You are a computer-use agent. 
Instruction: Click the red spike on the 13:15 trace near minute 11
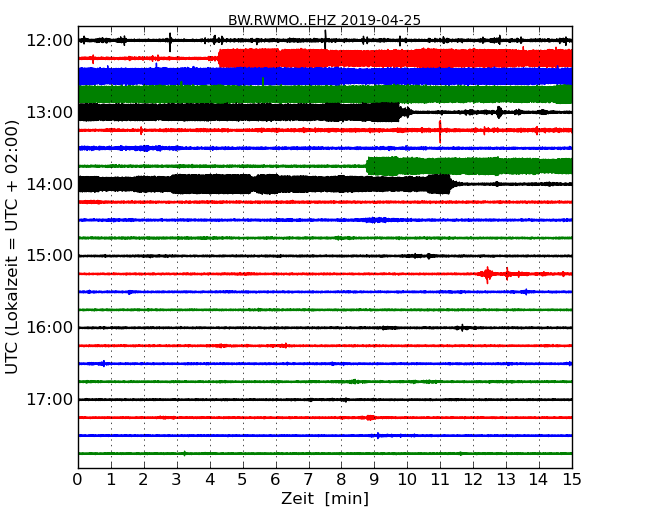[x=440, y=131]
